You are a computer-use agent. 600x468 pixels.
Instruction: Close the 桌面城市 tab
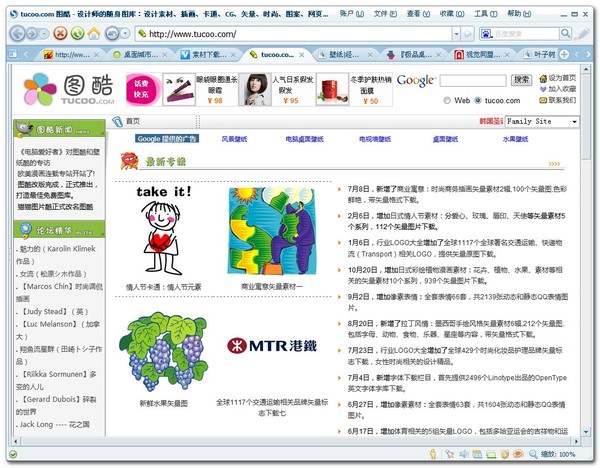click(x=165, y=55)
